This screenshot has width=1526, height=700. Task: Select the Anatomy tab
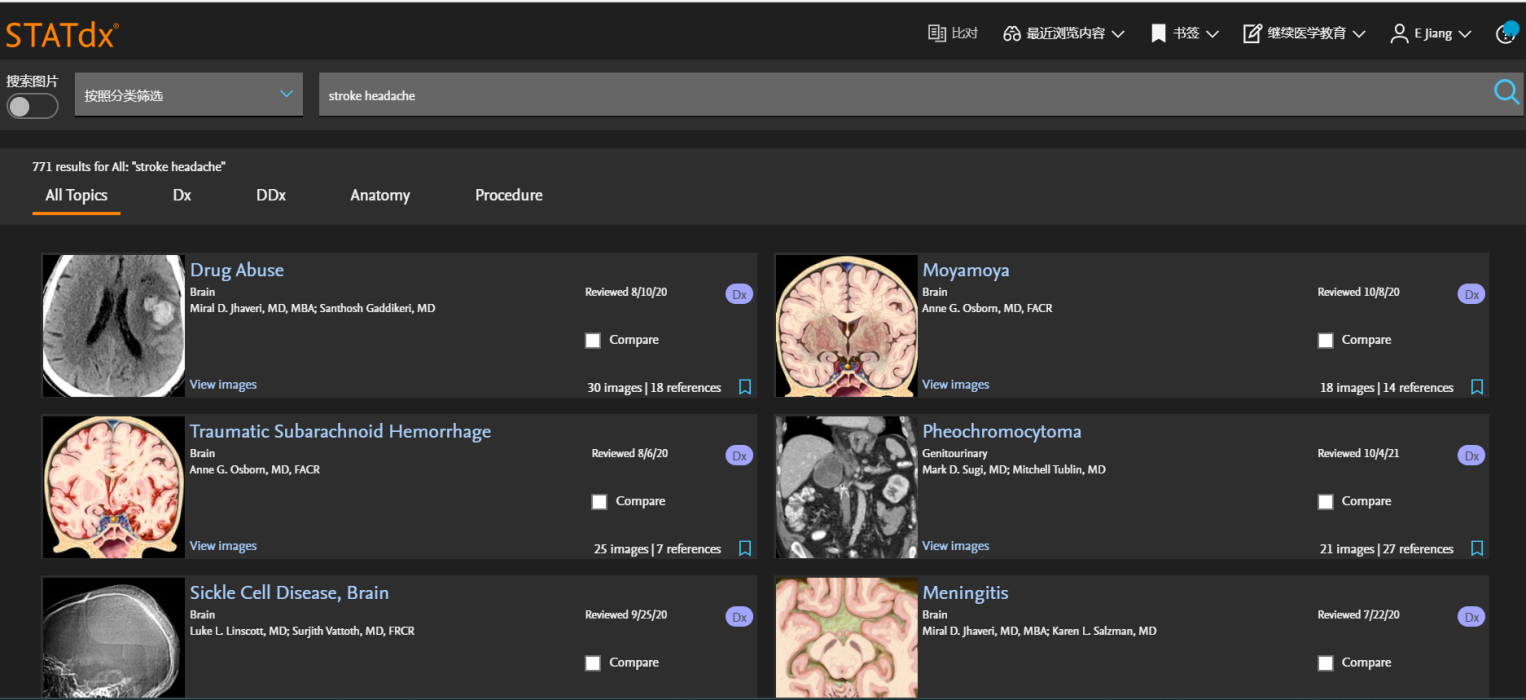380,195
